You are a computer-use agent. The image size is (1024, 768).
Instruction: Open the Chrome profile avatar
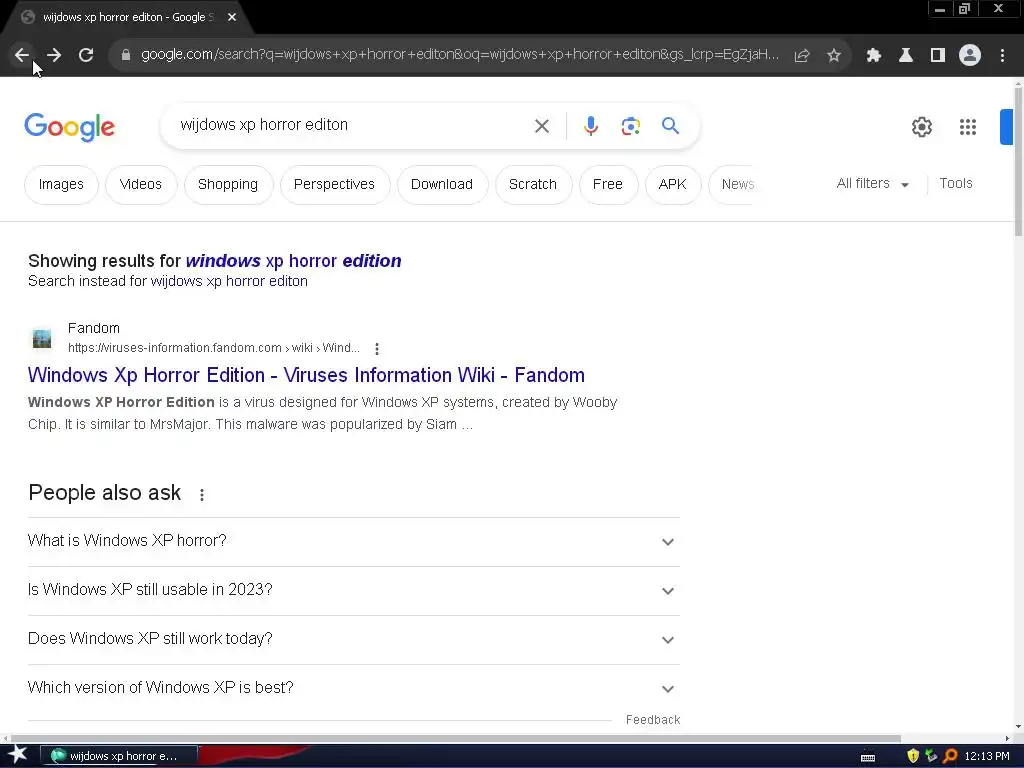(x=970, y=56)
